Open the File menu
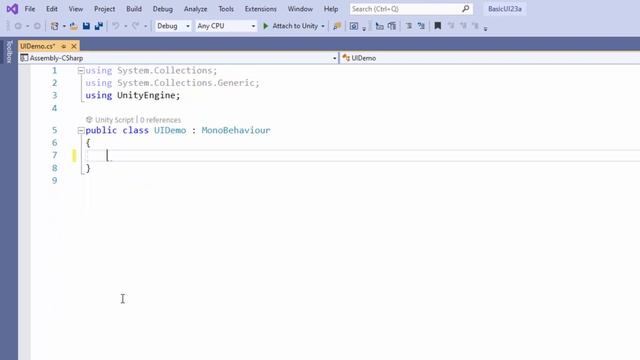640x360 pixels. click(30, 9)
